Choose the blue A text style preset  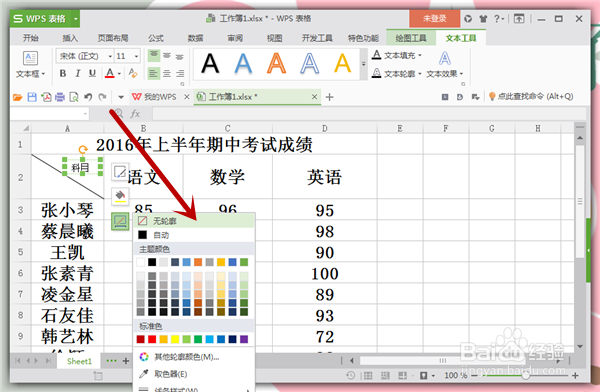(243, 64)
